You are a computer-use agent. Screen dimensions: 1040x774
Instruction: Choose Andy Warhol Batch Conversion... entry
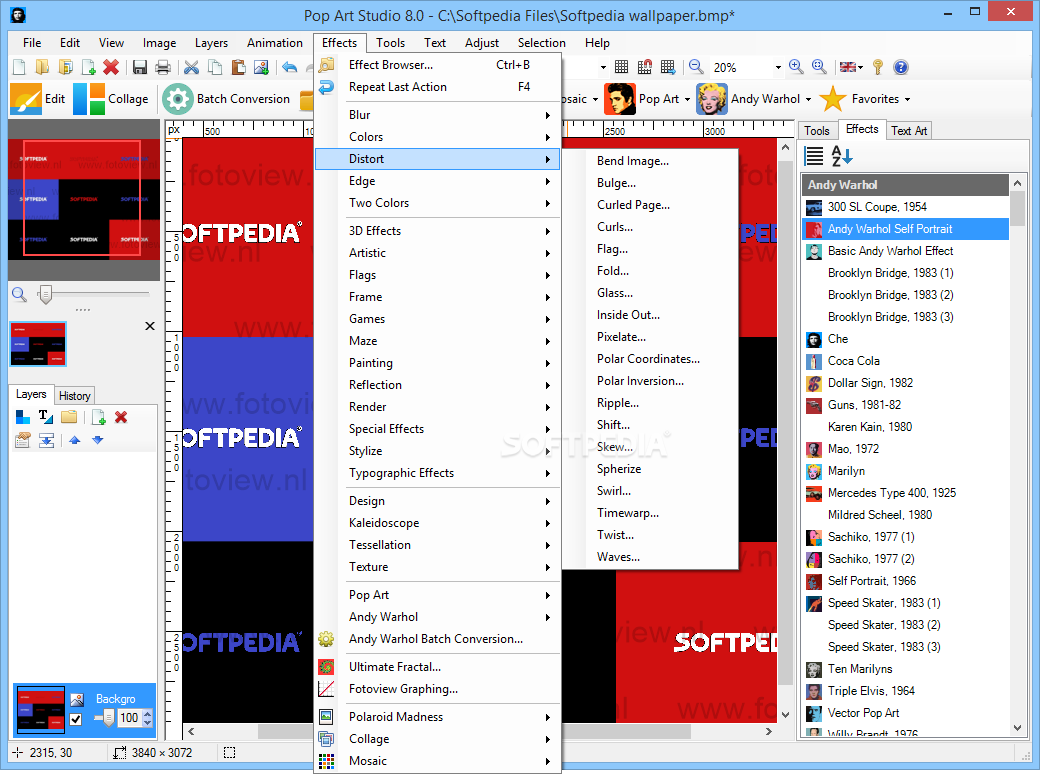437,639
